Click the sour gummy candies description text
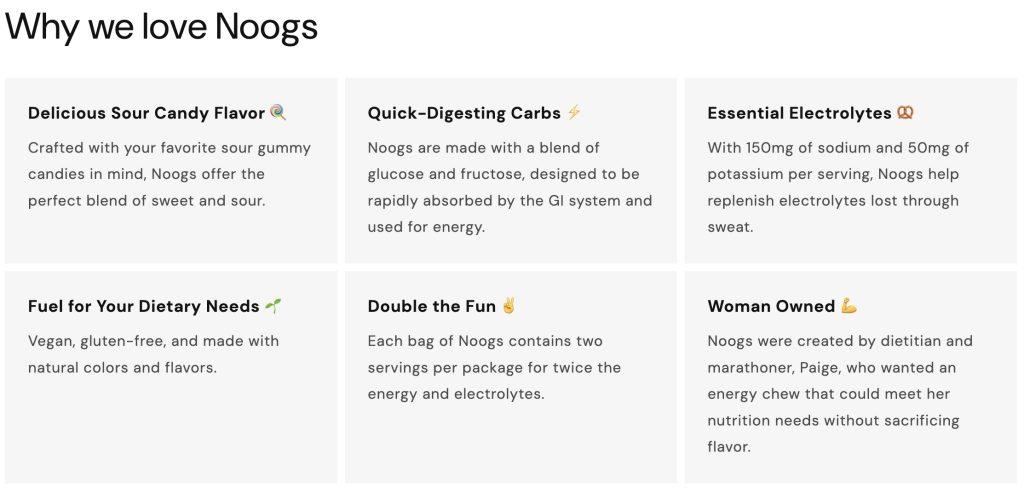1024x494 pixels. click(169, 174)
